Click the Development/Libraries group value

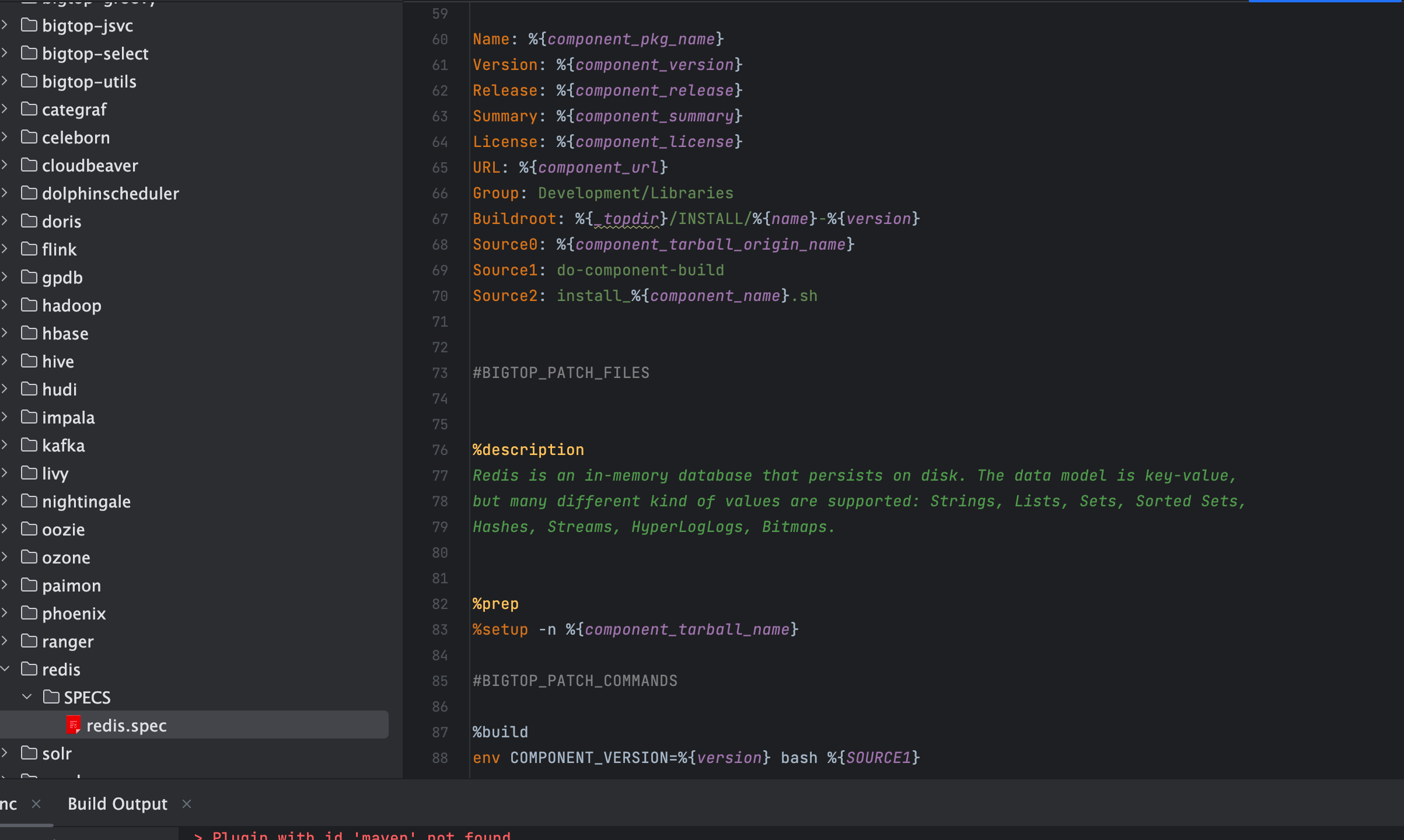[635, 193]
